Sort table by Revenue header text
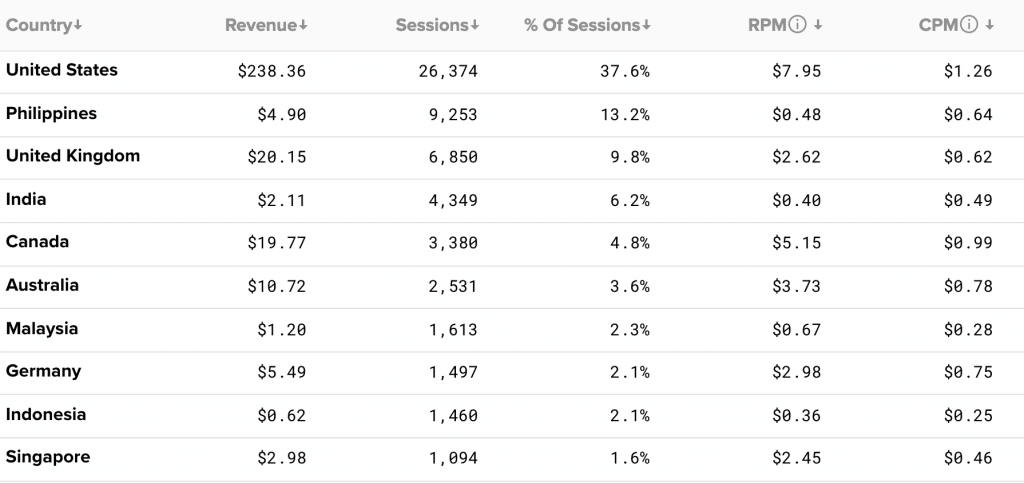The image size is (1024, 483). pyautogui.click(x=261, y=25)
